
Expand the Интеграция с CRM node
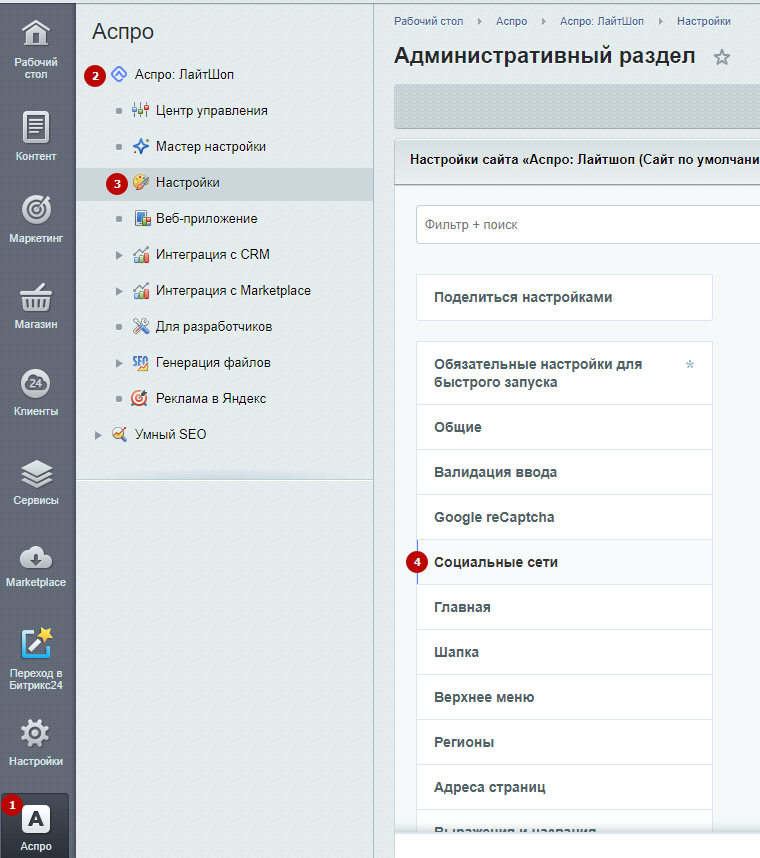(x=119, y=255)
